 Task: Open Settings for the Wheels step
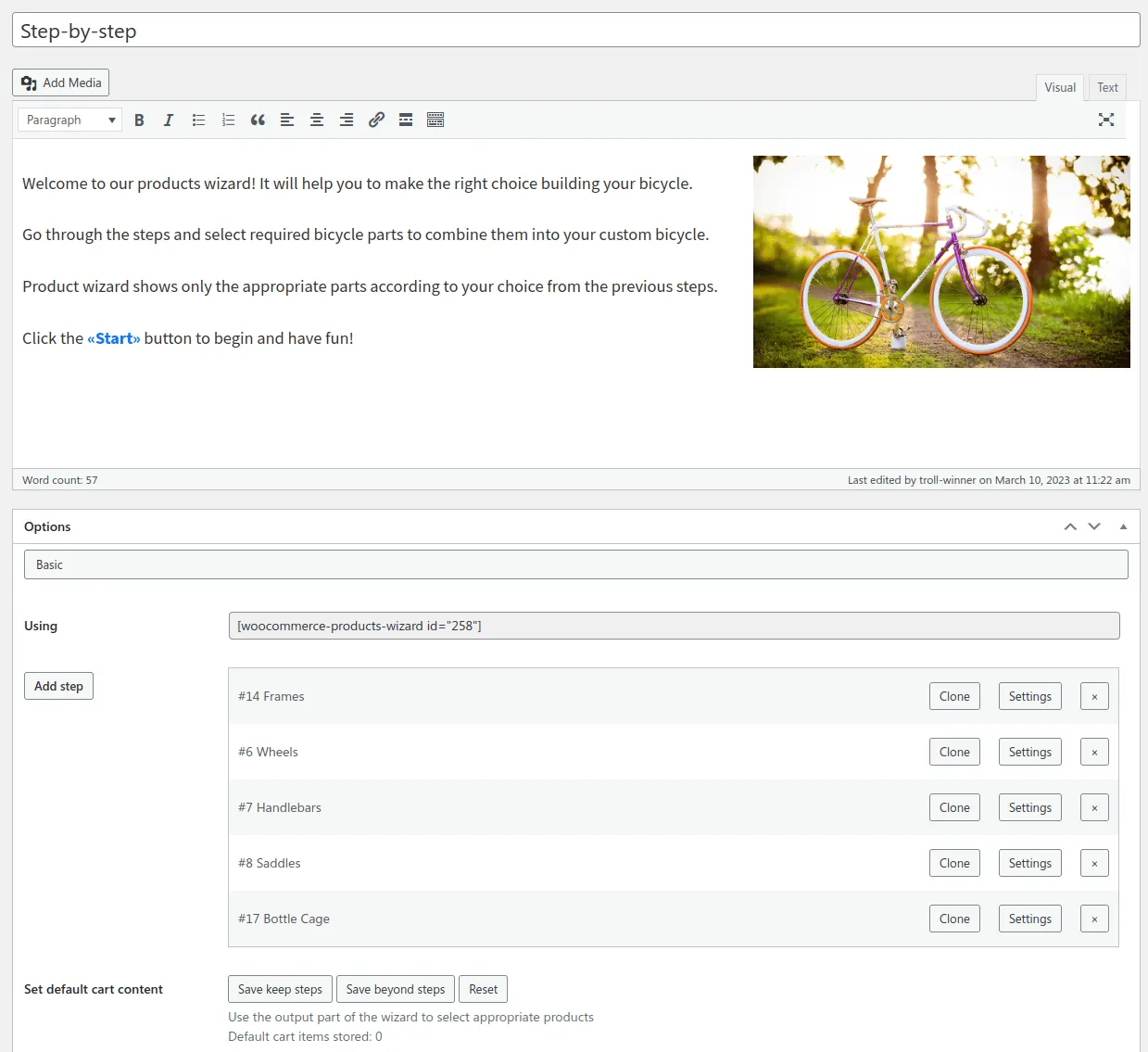click(1029, 752)
